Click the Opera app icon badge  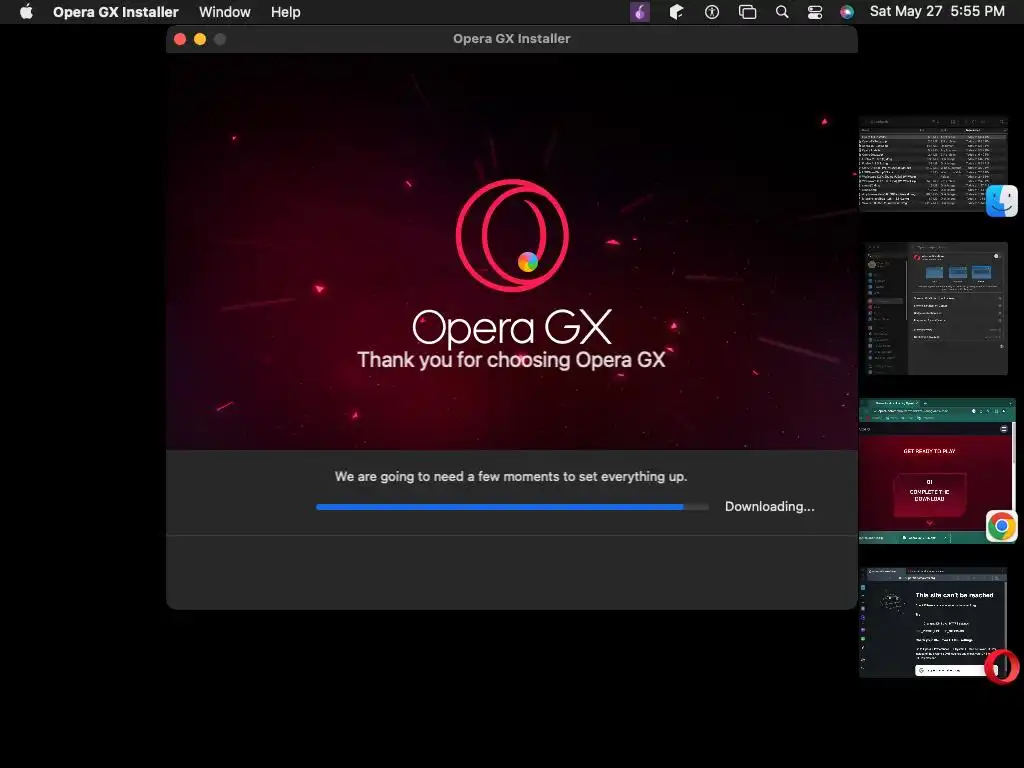(1002, 666)
